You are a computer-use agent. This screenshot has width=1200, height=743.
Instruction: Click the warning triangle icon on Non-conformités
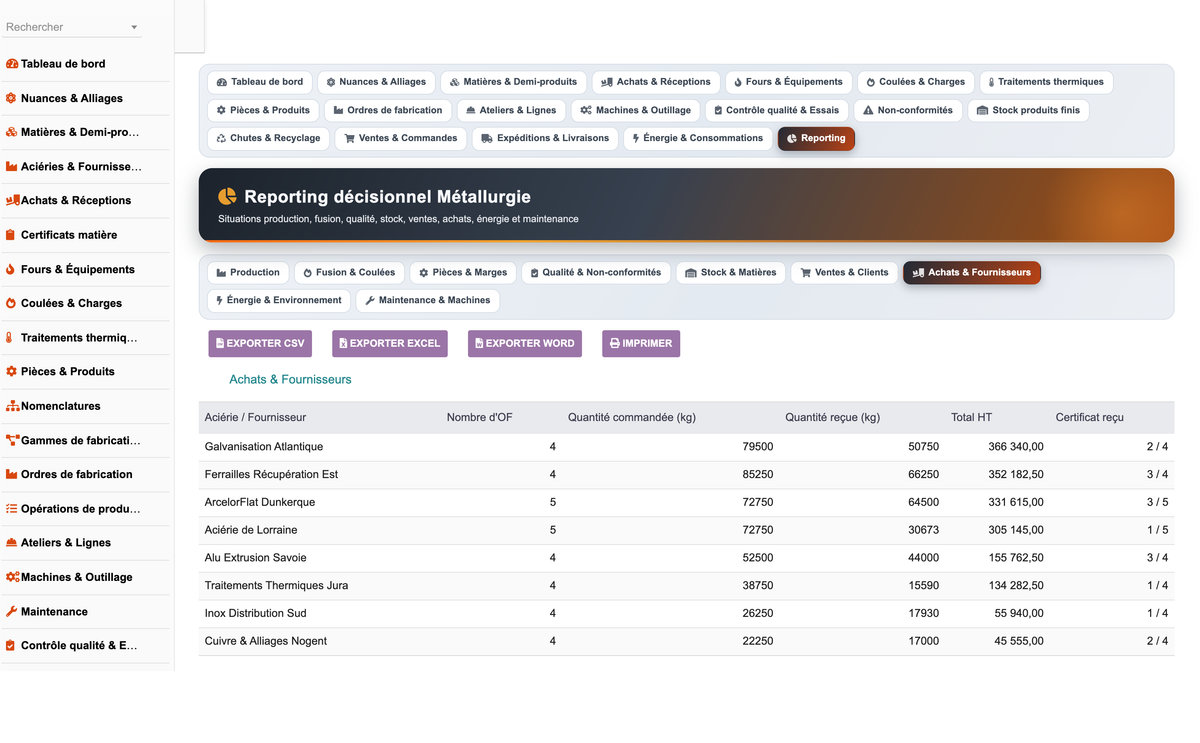click(868, 110)
